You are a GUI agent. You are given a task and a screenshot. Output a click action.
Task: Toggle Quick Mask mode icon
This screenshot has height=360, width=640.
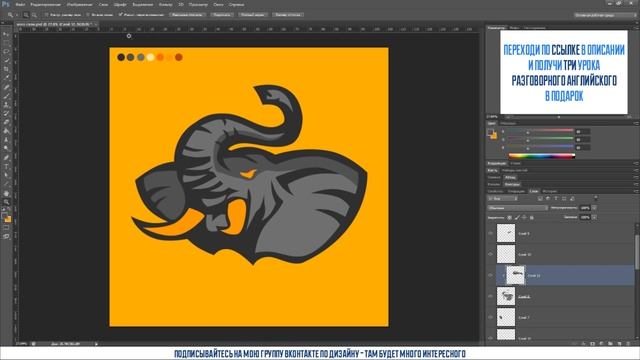(6, 228)
